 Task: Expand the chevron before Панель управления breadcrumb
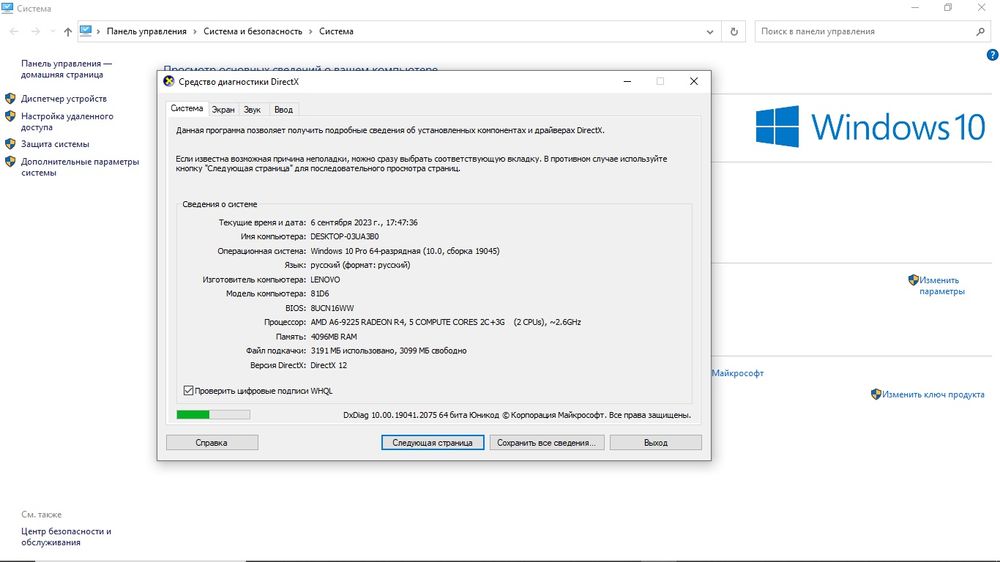pos(98,31)
